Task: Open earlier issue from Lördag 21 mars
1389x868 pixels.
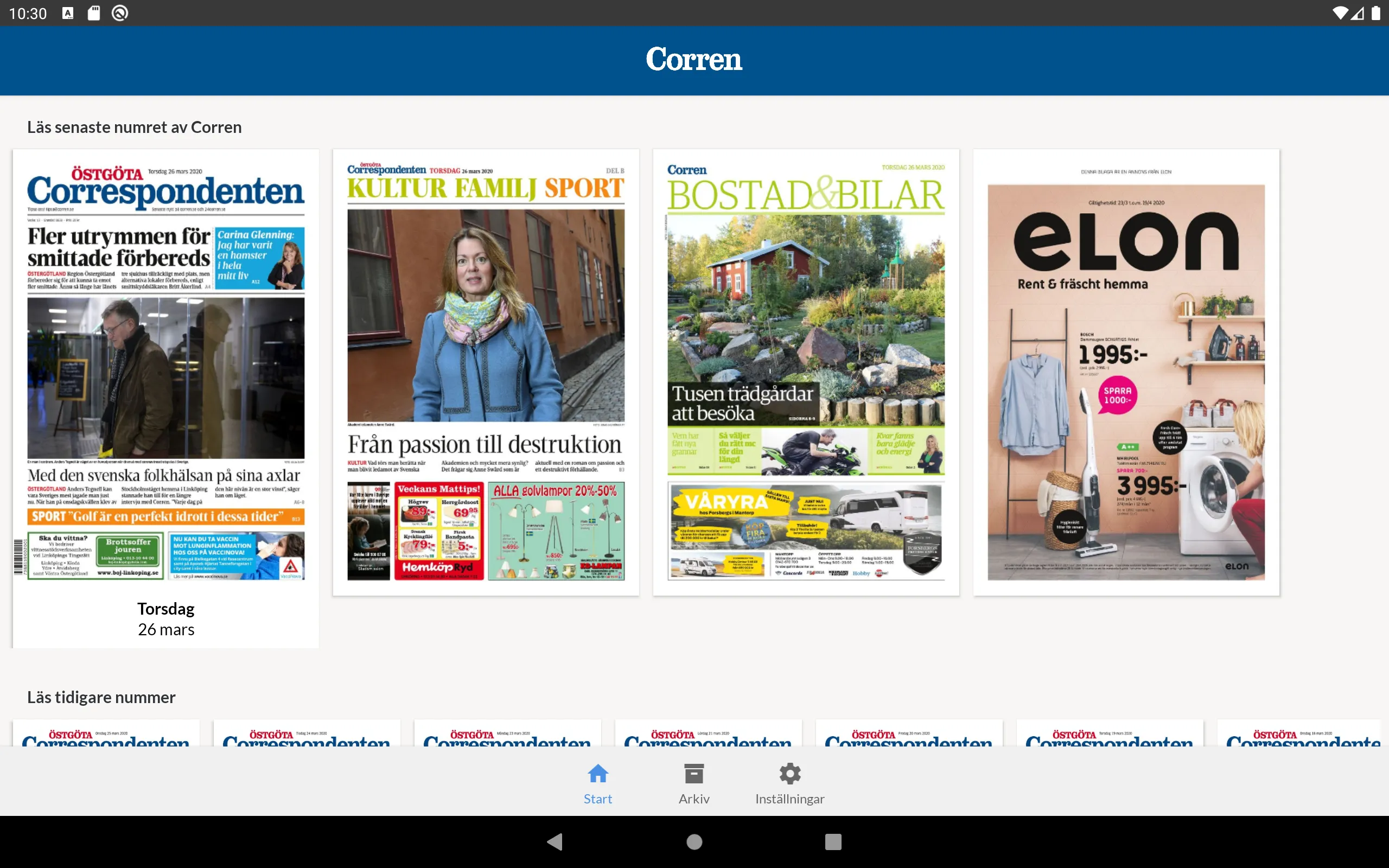Action: coord(708,733)
